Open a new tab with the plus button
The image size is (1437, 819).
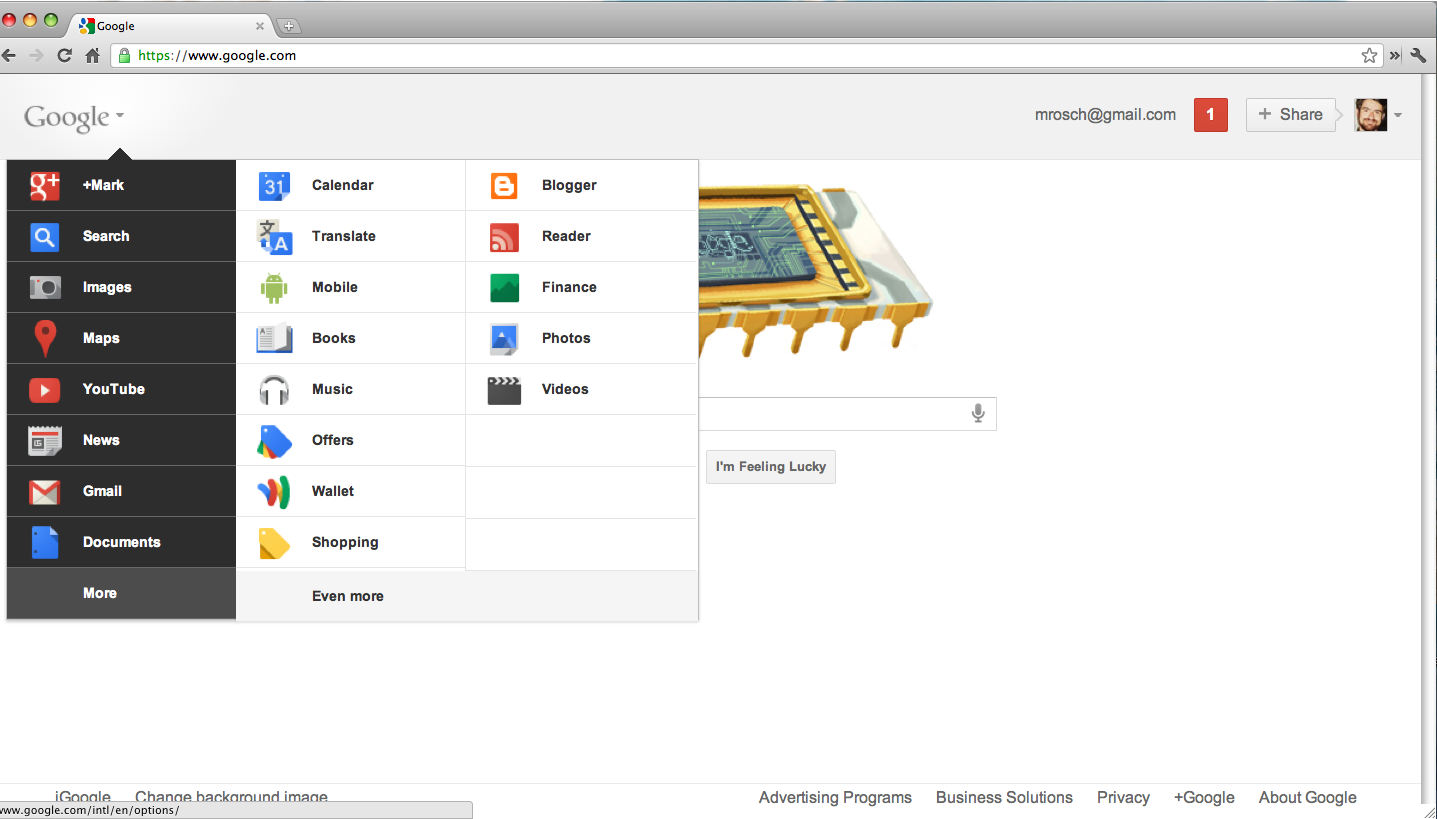pyautogui.click(x=288, y=26)
